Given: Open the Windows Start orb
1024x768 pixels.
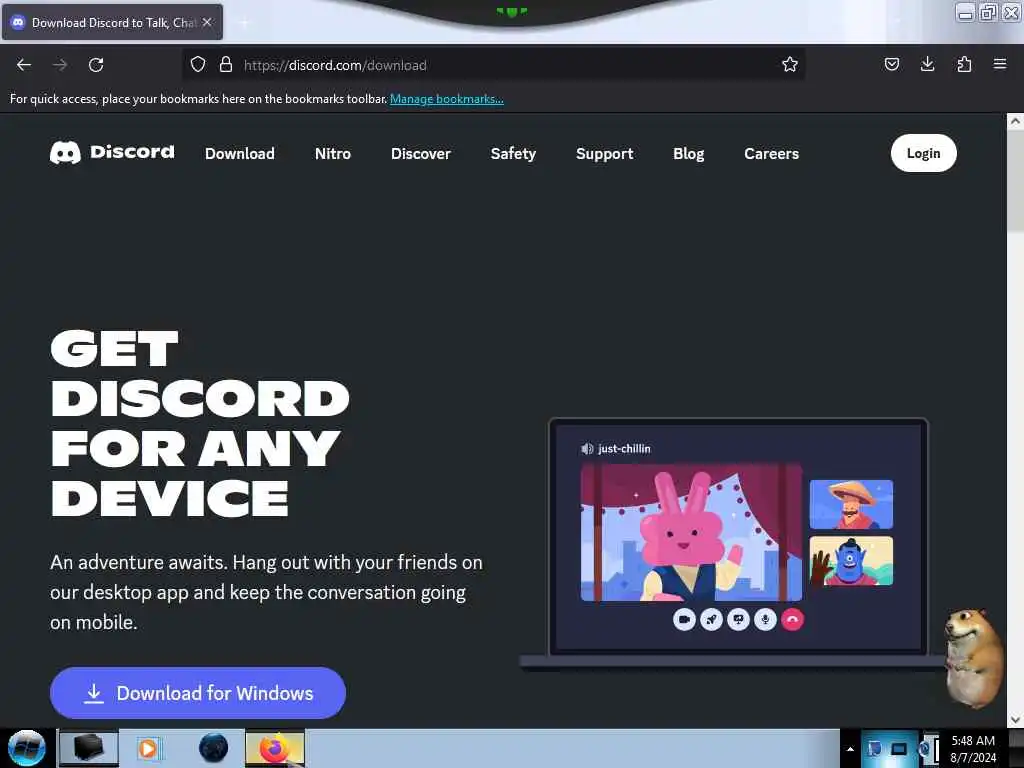Looking at the screenshot, I should click(x=27, y=748).
